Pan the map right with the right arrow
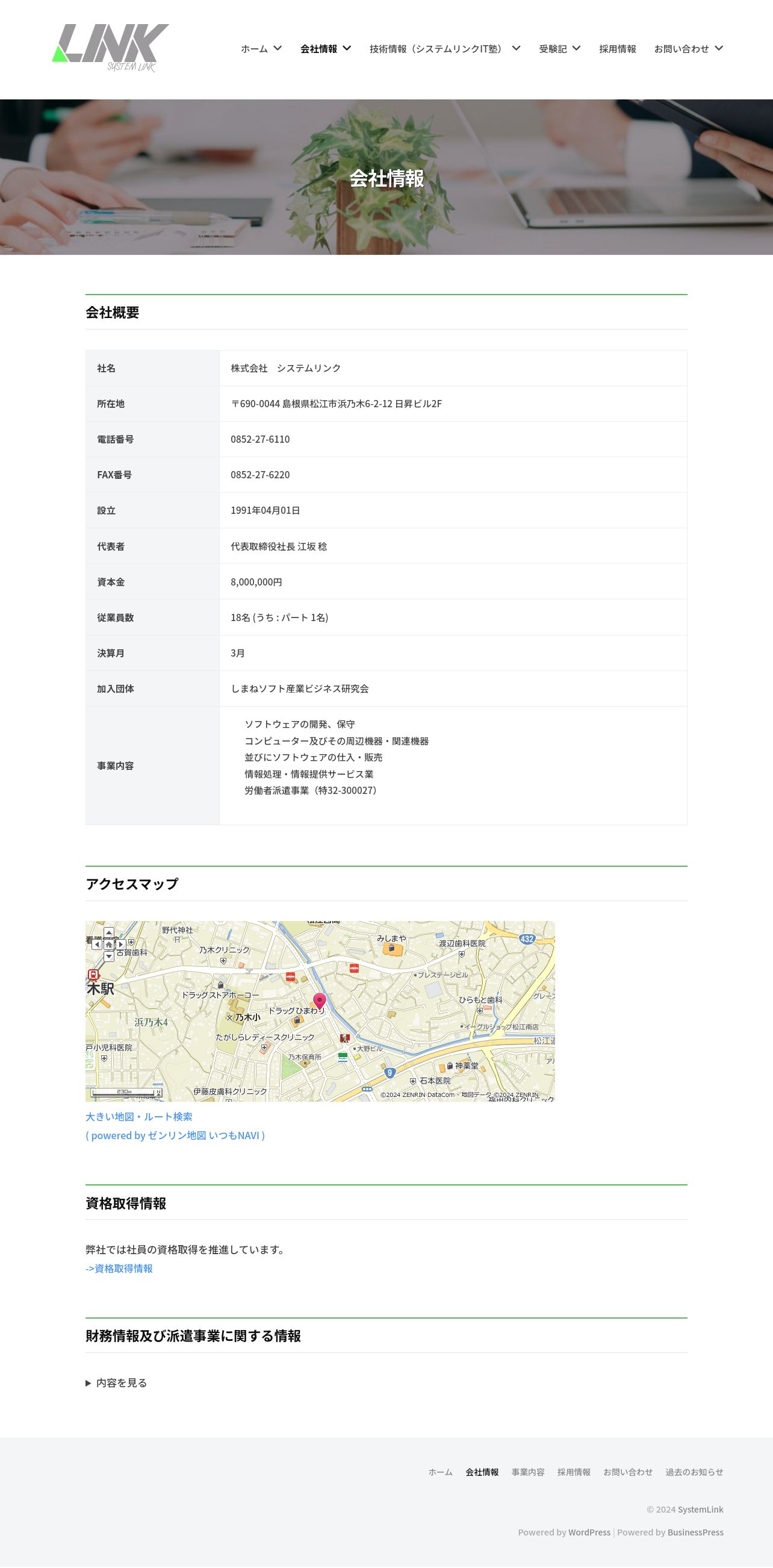This screenshot has width=773, height=1568. (121, 945)
